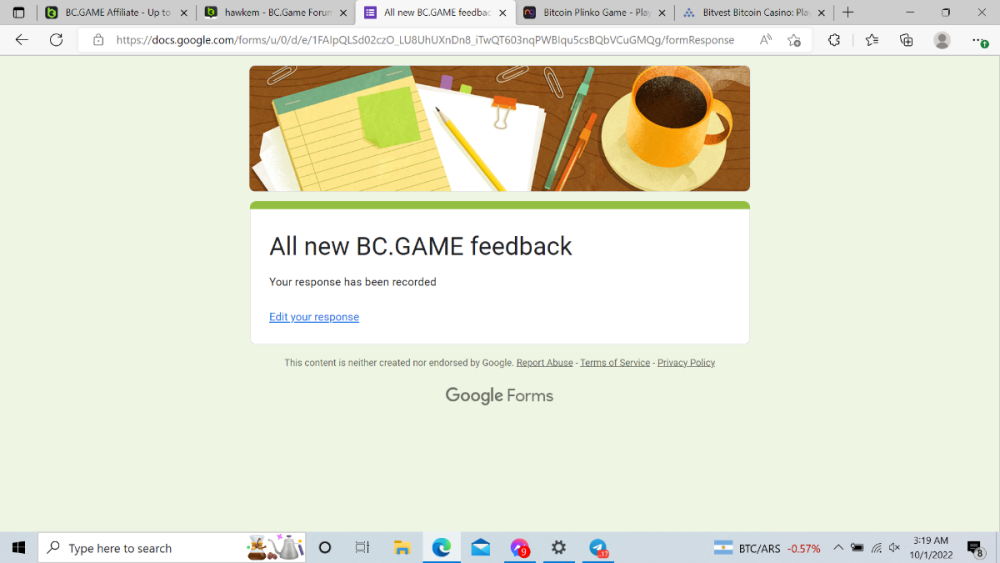Open the Privacy Policy link
This screenshot has height=563, width=1000.
pyautogui.click(x=686, y=363)
